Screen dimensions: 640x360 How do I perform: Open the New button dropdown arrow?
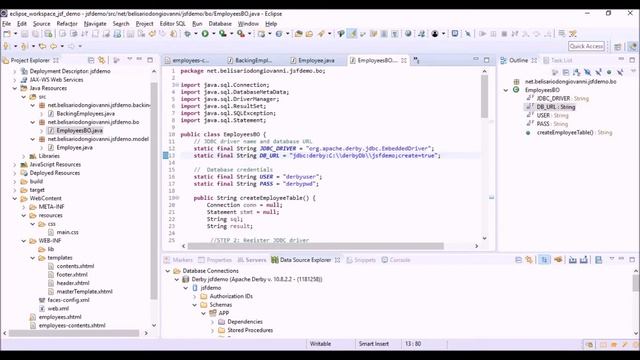click(16, 34)
